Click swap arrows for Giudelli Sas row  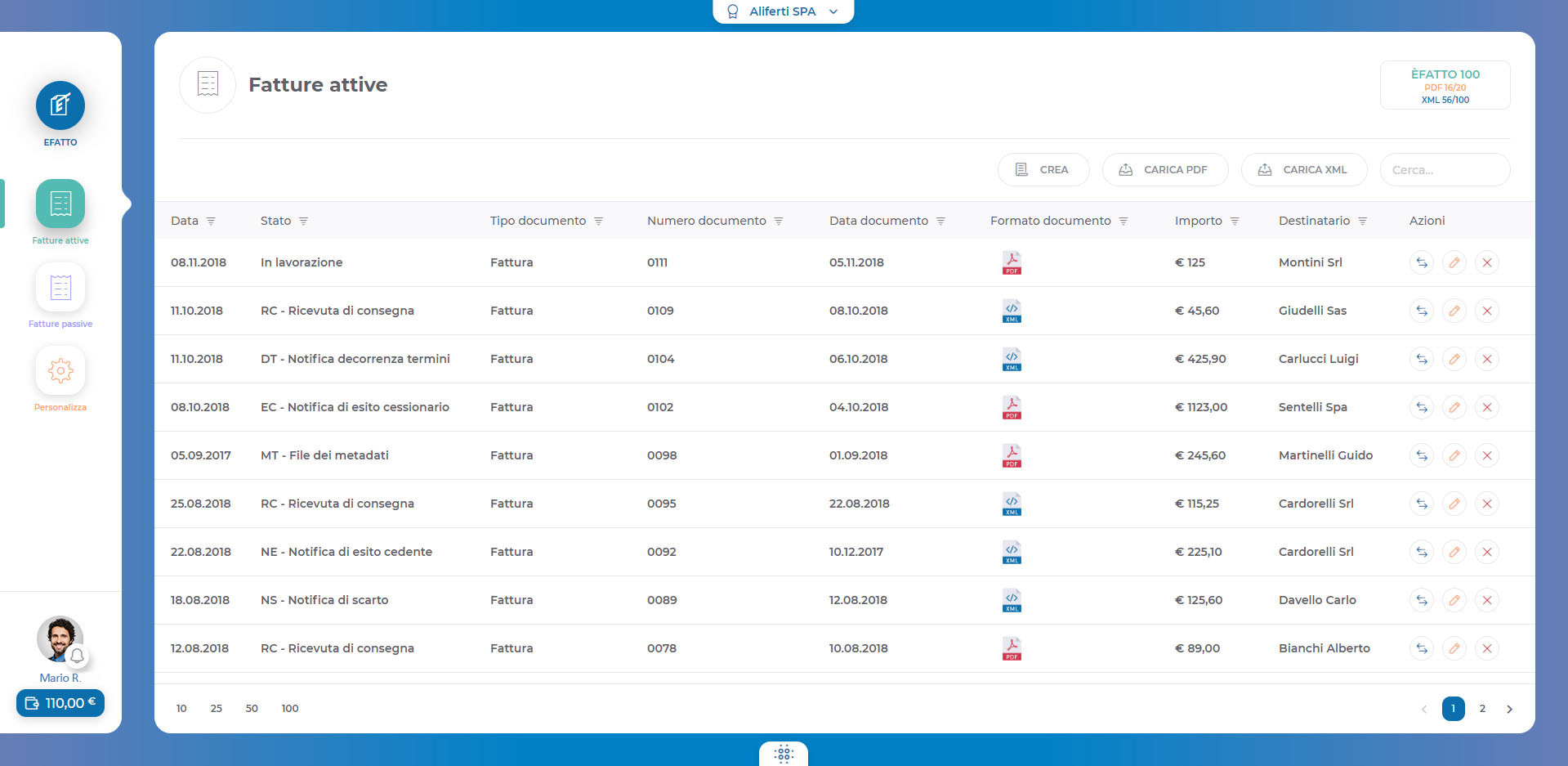(x=1422, y=311)
